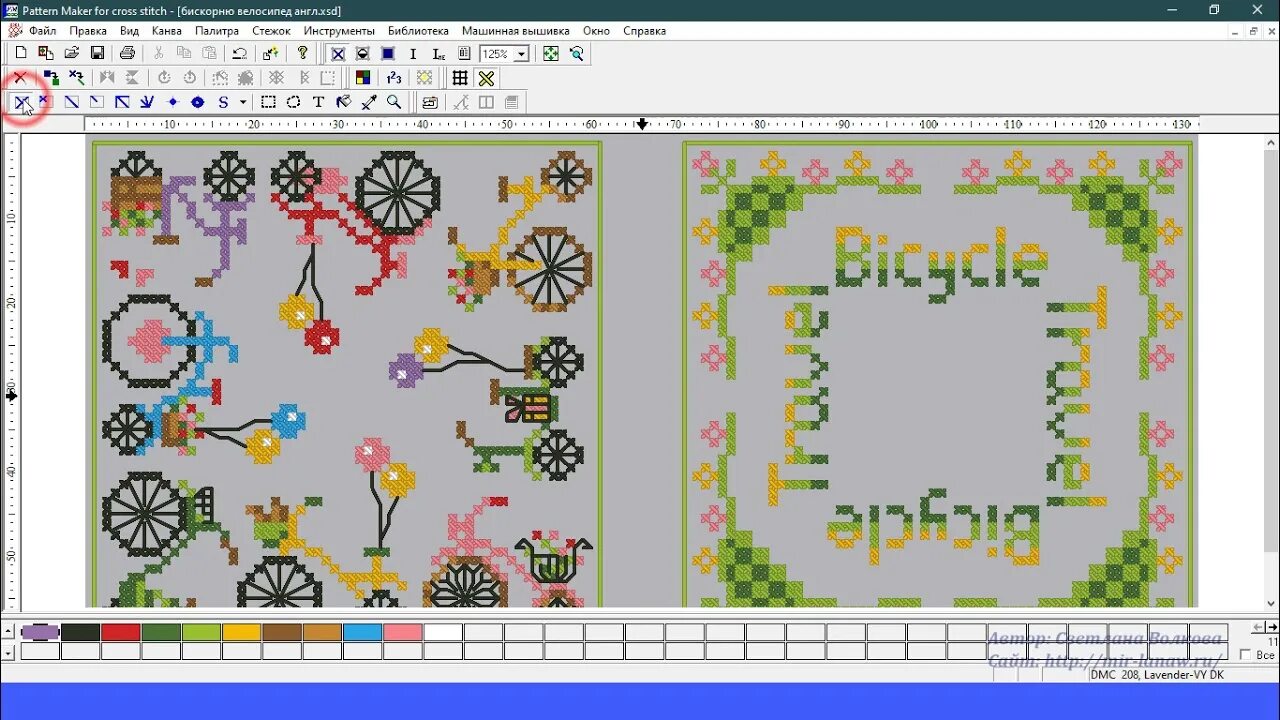Image resolution: width=1280 pixels, height=720 pixels.
Task: Open the Инструменты menu
Action: coord(339,31)
